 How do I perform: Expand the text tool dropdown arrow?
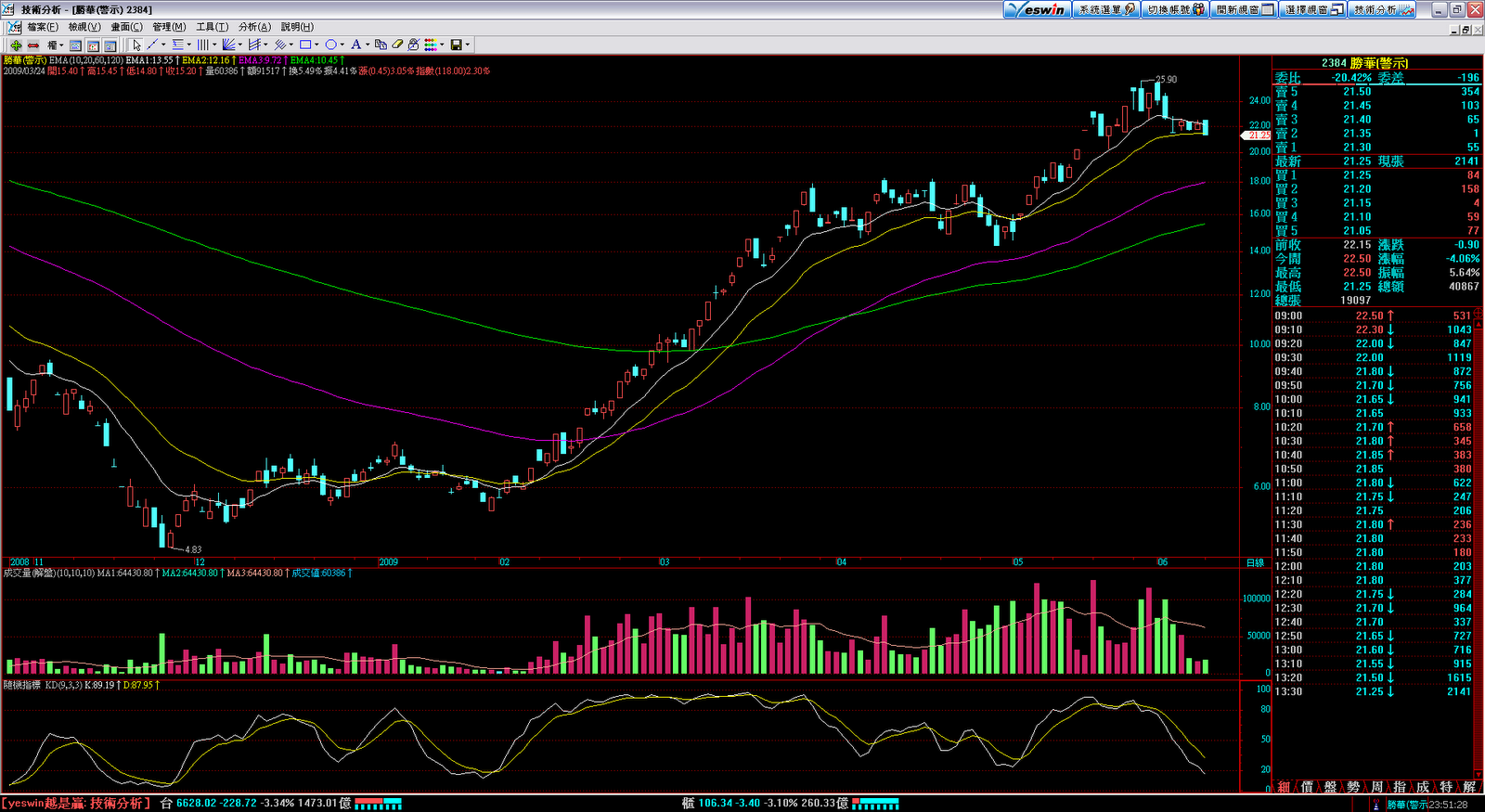pyautogui.click(x=368, y=45)
